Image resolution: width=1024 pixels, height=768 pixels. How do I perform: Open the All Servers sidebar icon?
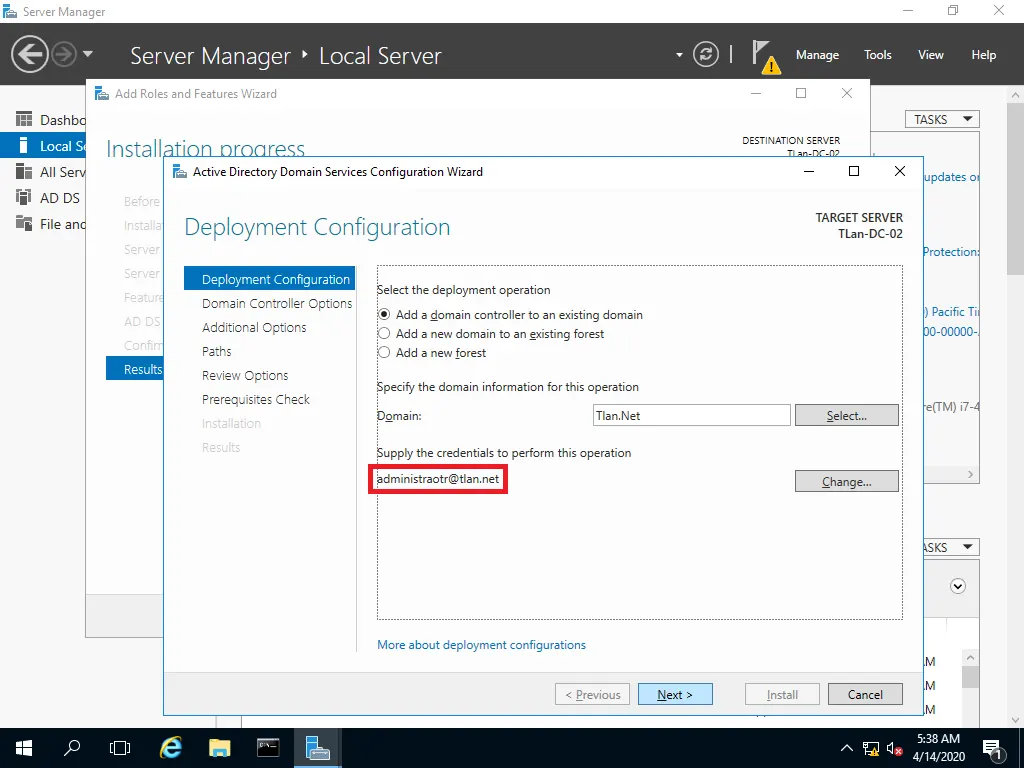tap(24, 171)
